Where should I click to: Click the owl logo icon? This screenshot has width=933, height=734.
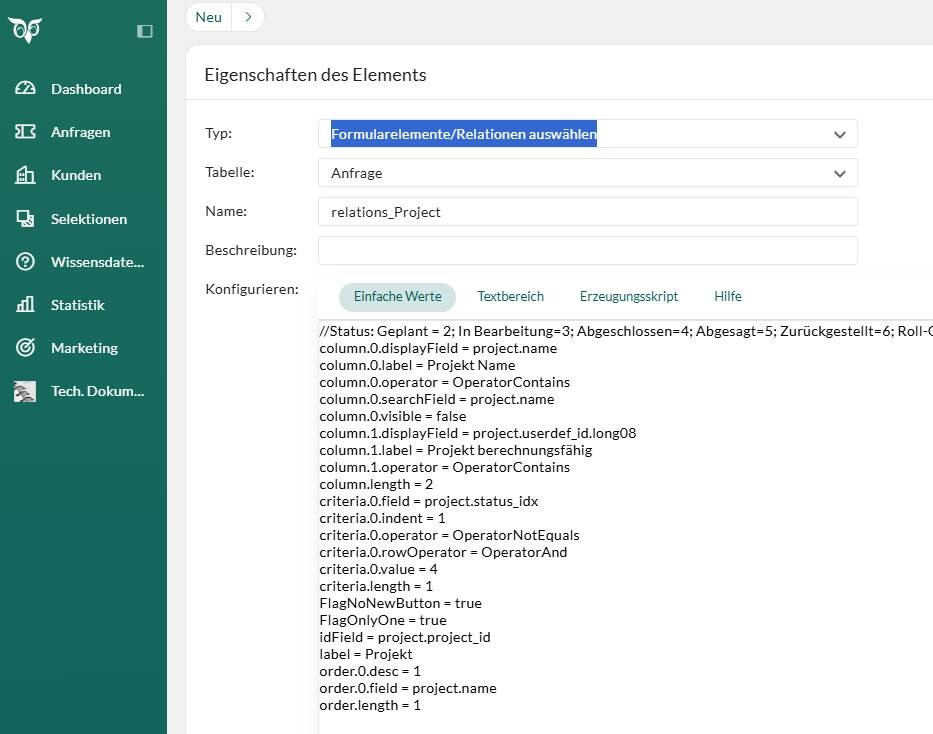click(x=25, y=30)
